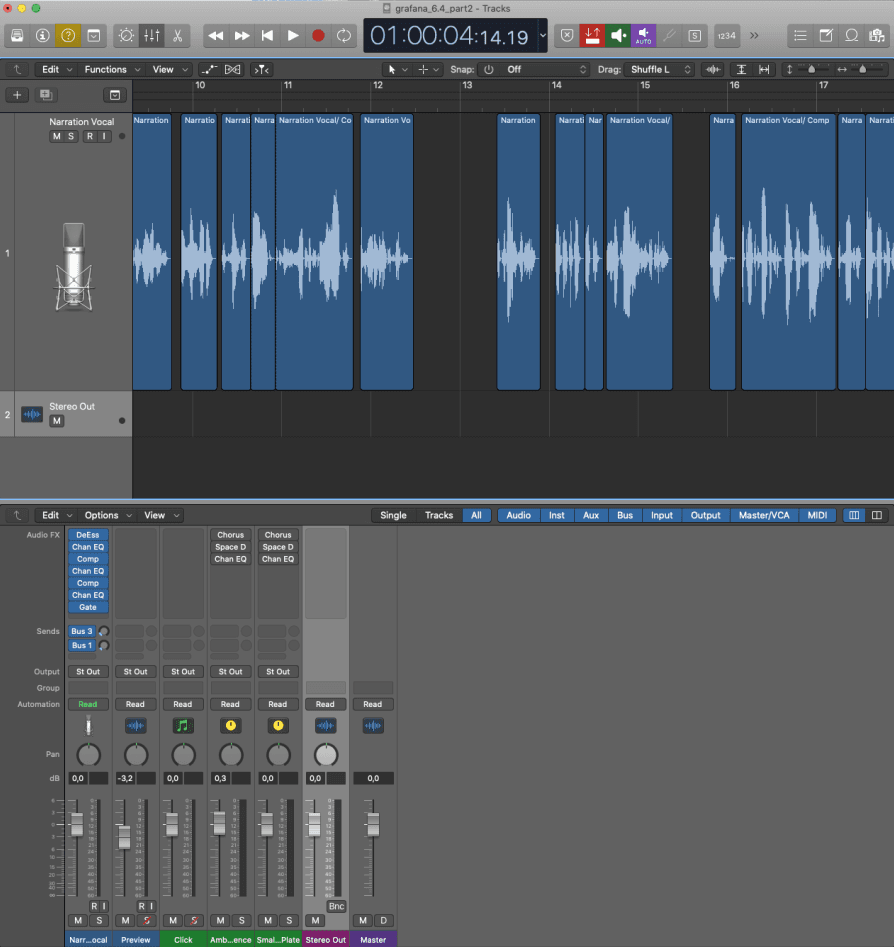Click the Record button in transport
This screenshot has height=947, width=894.
pyautogui.click(x=318, y=35)
